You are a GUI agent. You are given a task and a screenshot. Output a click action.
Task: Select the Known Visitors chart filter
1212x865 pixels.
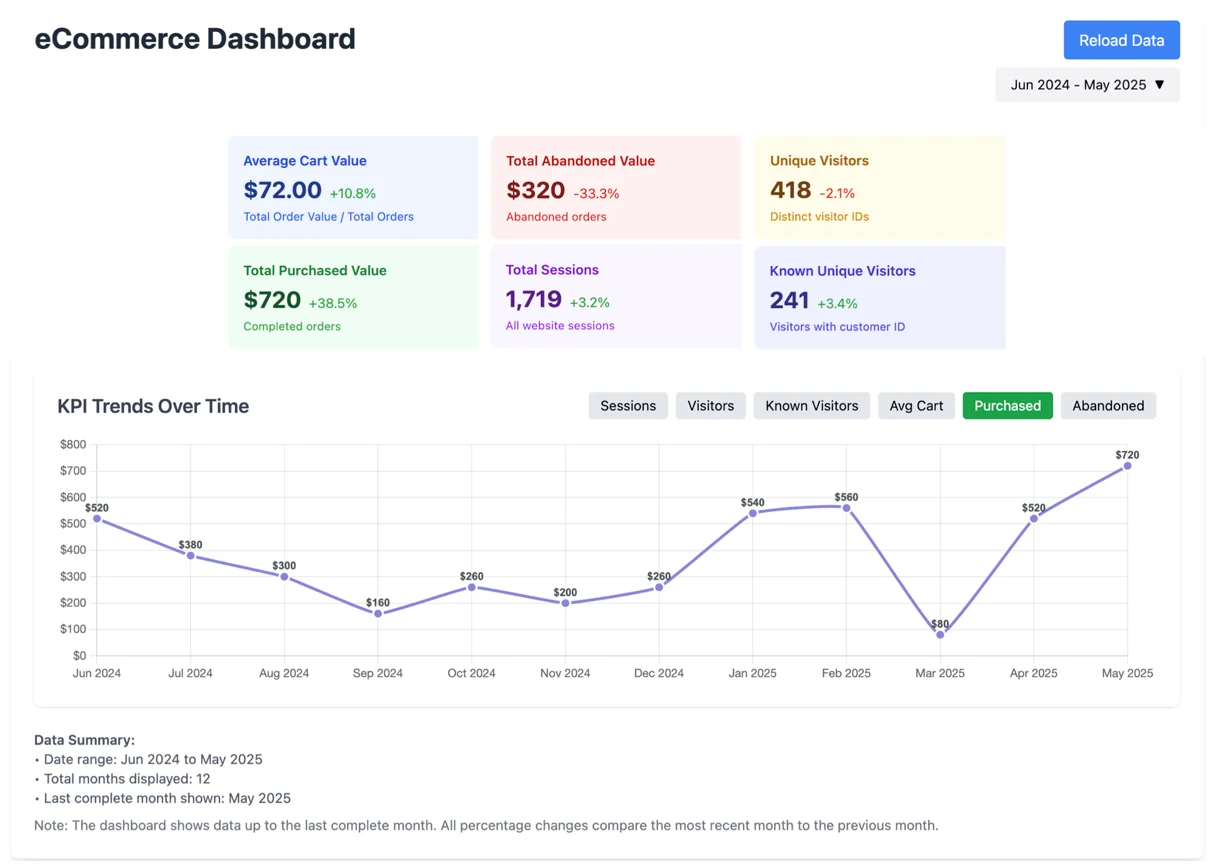tap(811, 406)
